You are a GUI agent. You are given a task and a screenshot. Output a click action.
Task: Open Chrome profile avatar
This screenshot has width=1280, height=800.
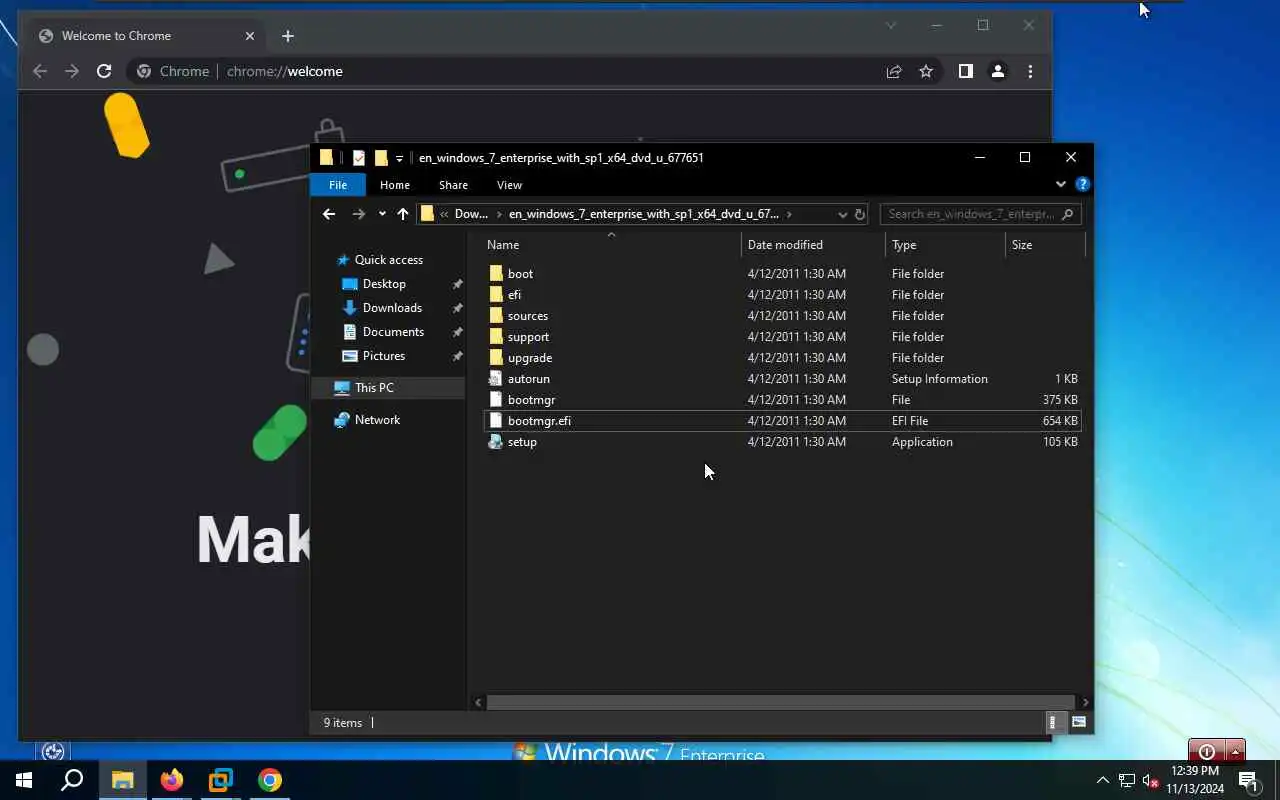[x=997, y=71]
